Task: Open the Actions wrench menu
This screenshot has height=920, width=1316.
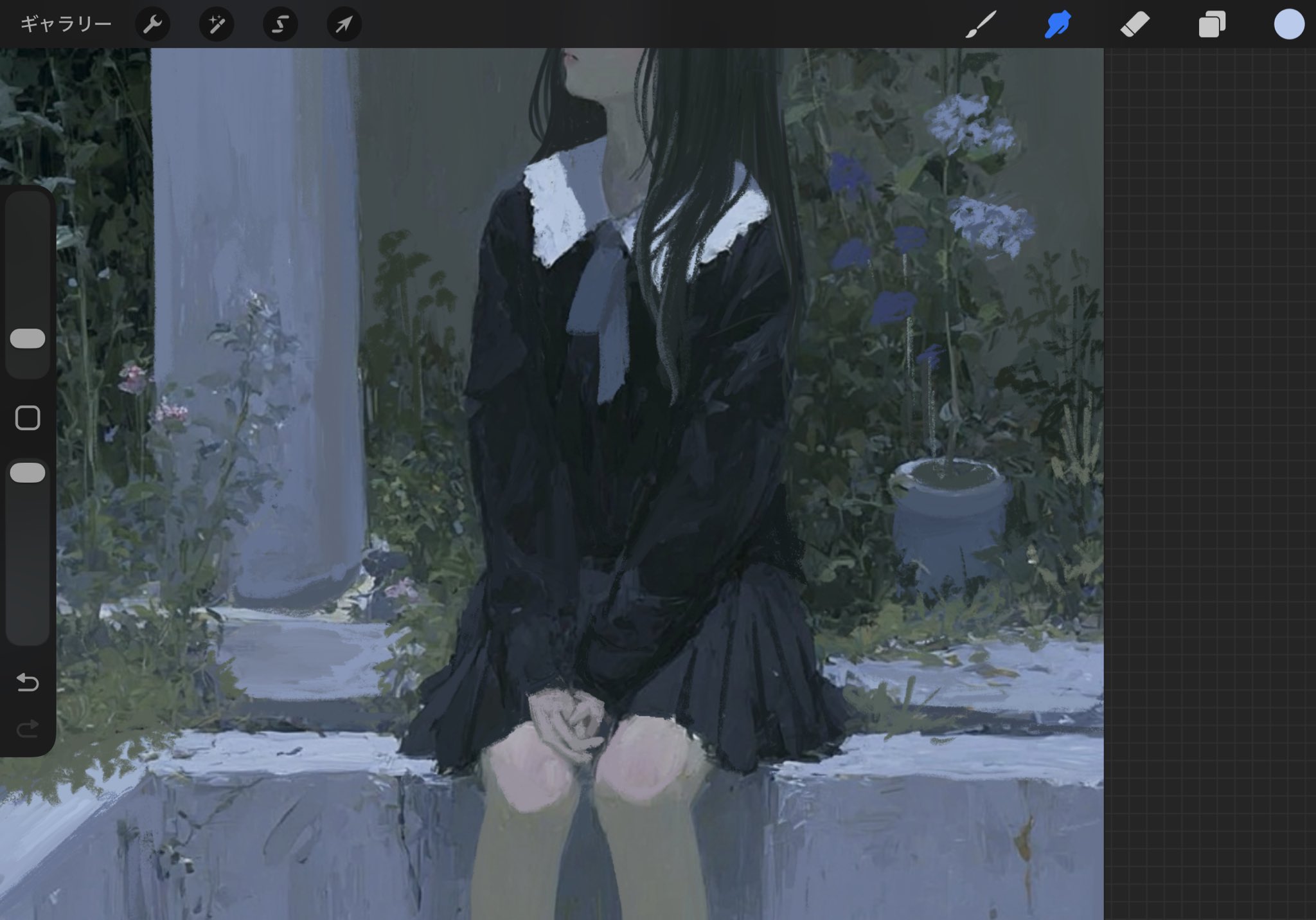Action: (x=152, y=24)
